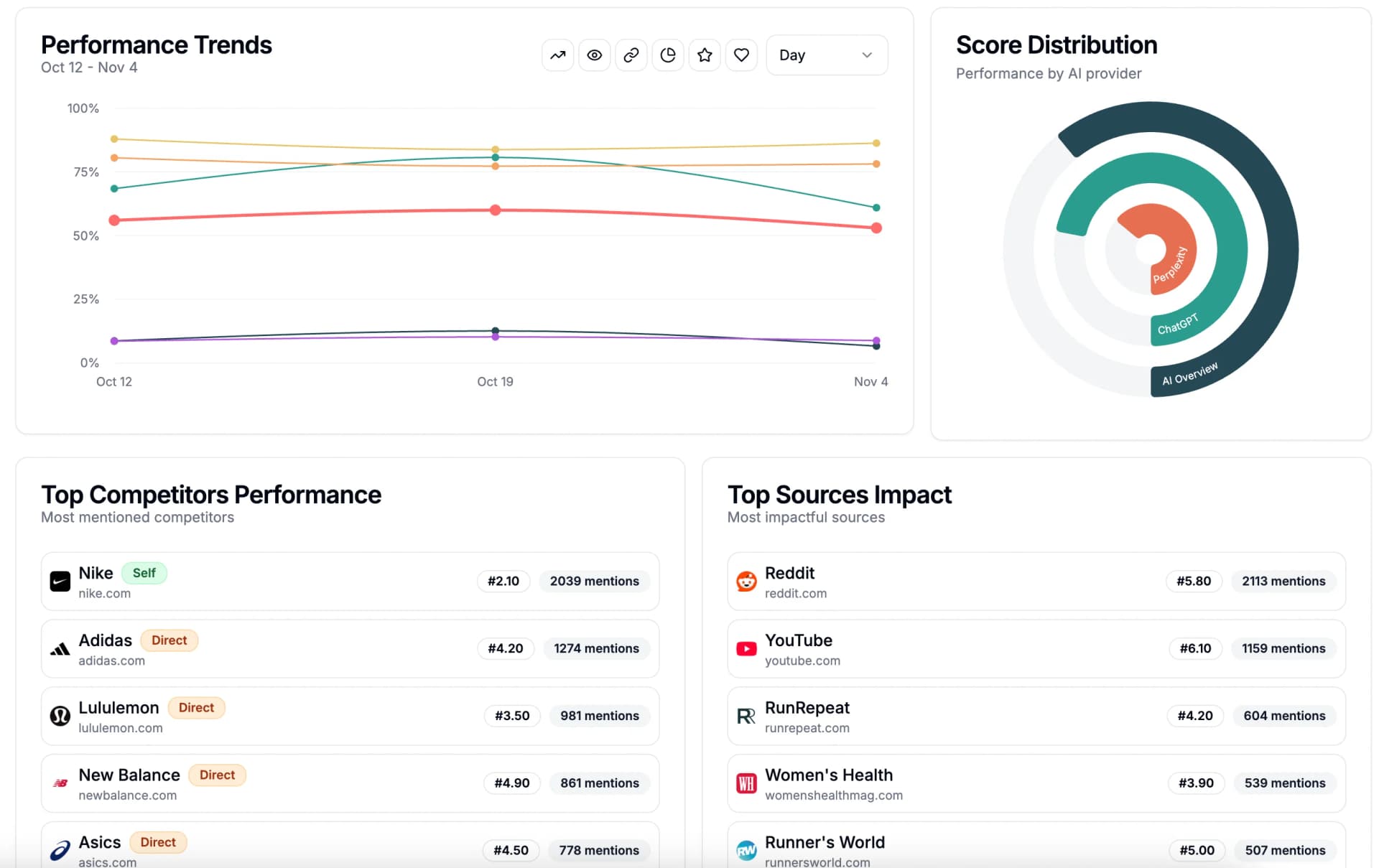Select the Direct badge next to Adidas
Image resolution: width=1379 pixels, height=868 pixels.
pyautogui.click(x=170, y=640)
